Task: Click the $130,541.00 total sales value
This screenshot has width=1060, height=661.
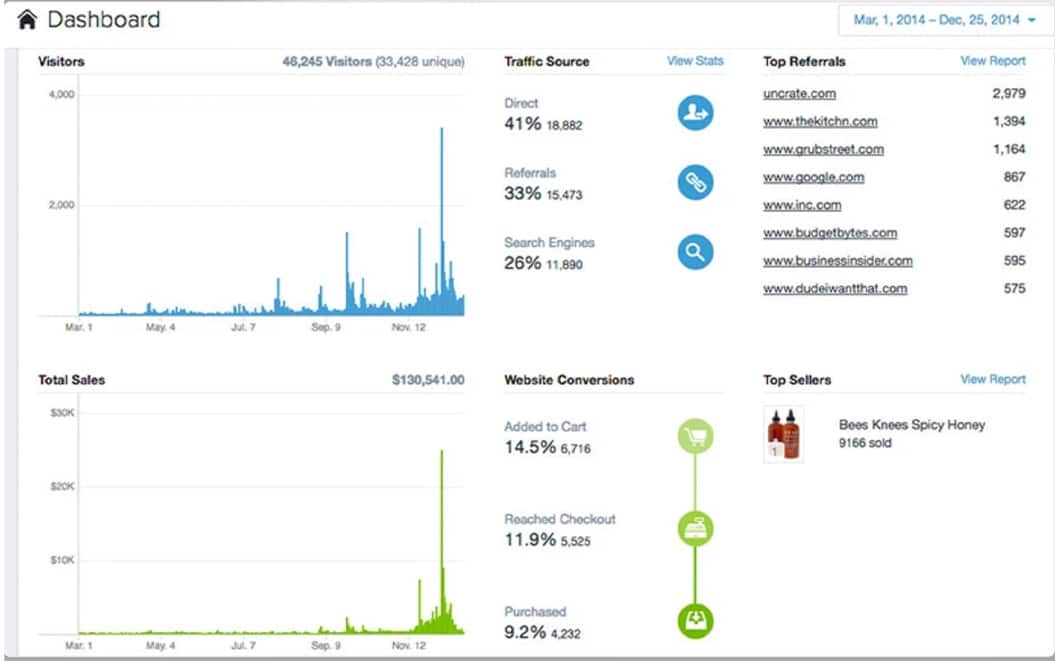Action: pos(428,380)
